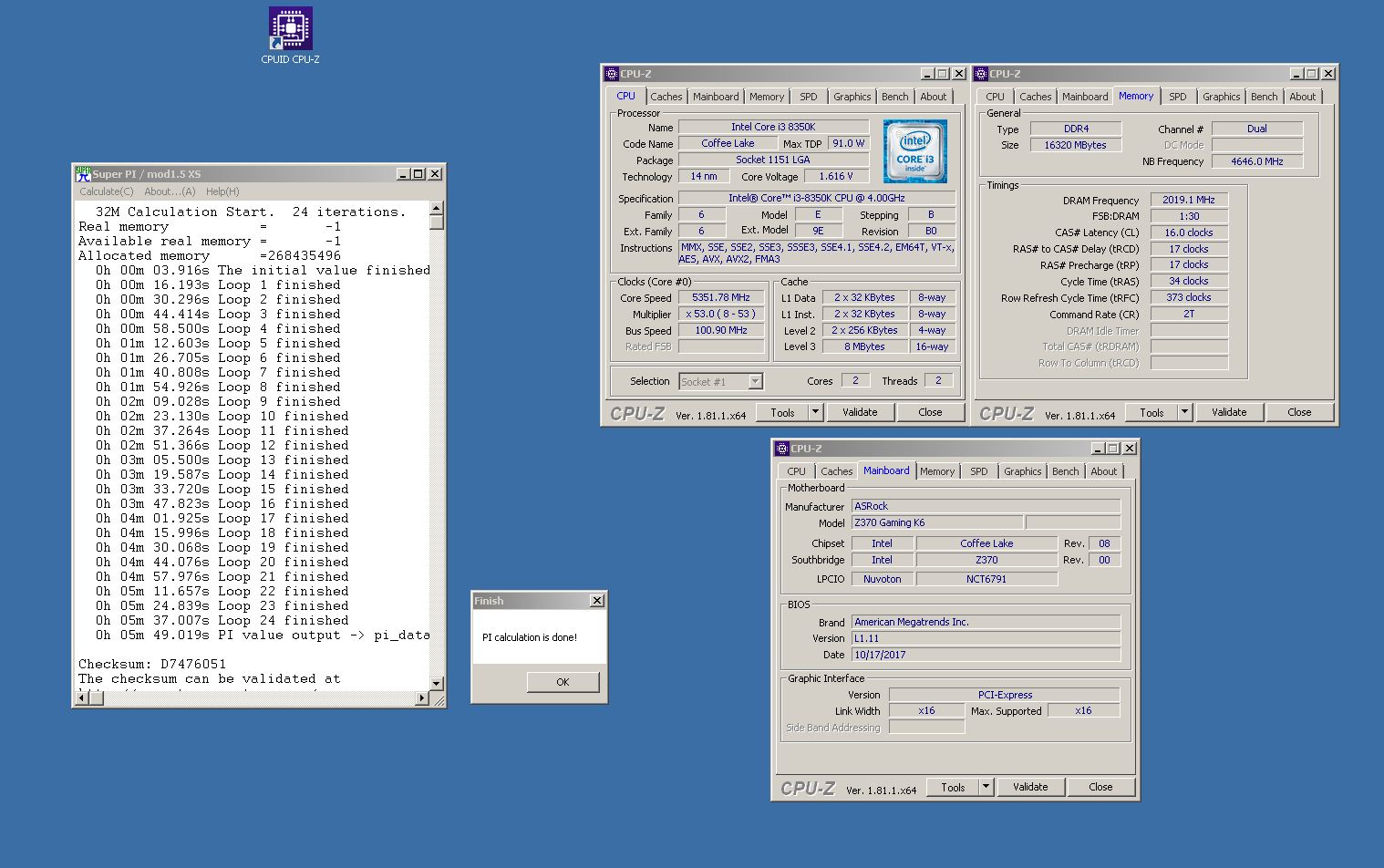Confirm PI calculation done with OK
The image size is (1384, 868).
click(563, 682)
